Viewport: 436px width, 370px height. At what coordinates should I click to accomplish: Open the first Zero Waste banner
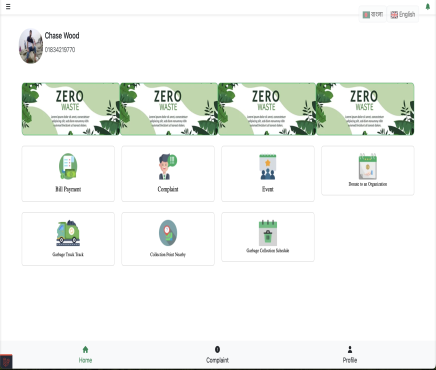[71, 109]
